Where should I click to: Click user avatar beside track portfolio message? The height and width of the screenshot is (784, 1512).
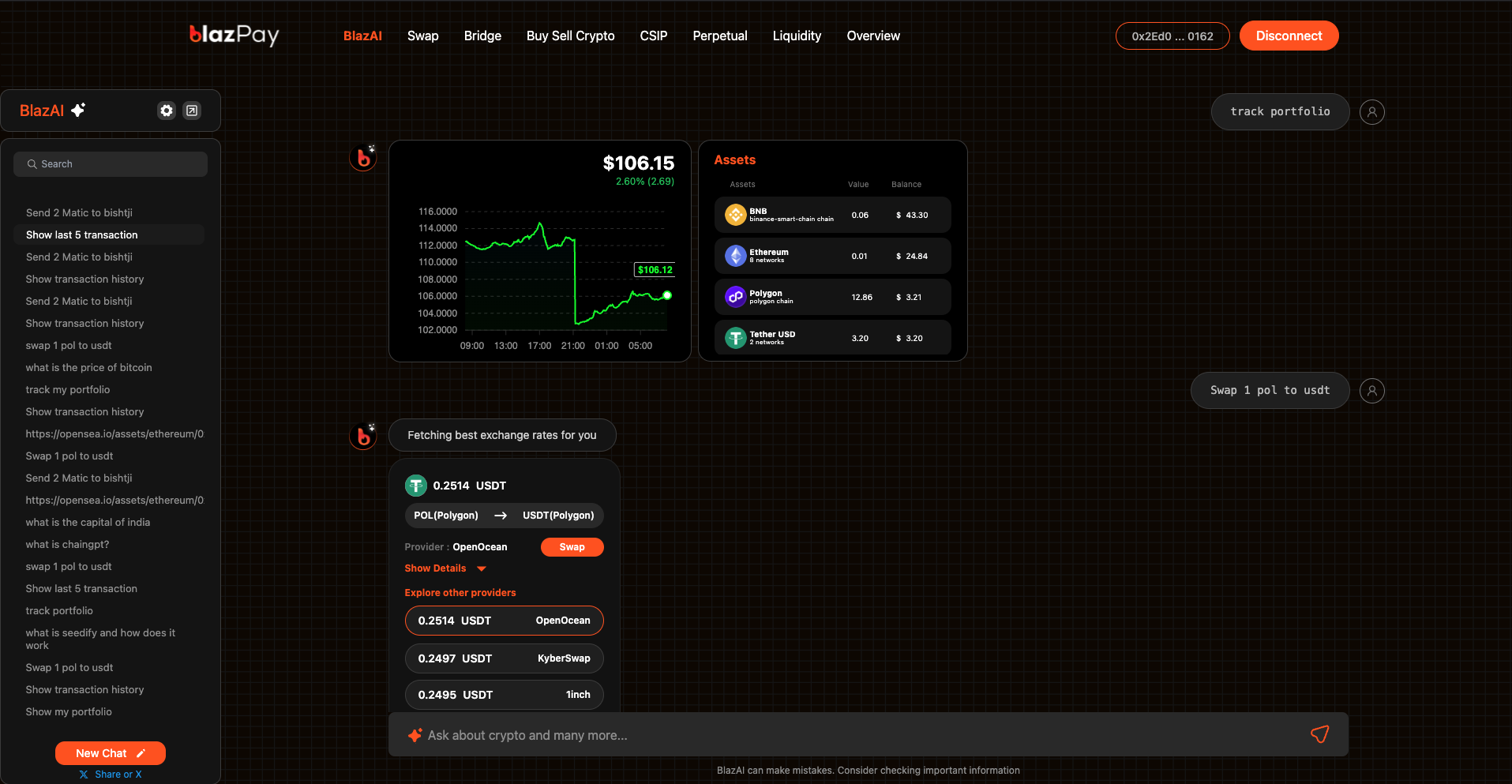(1372, 112)
